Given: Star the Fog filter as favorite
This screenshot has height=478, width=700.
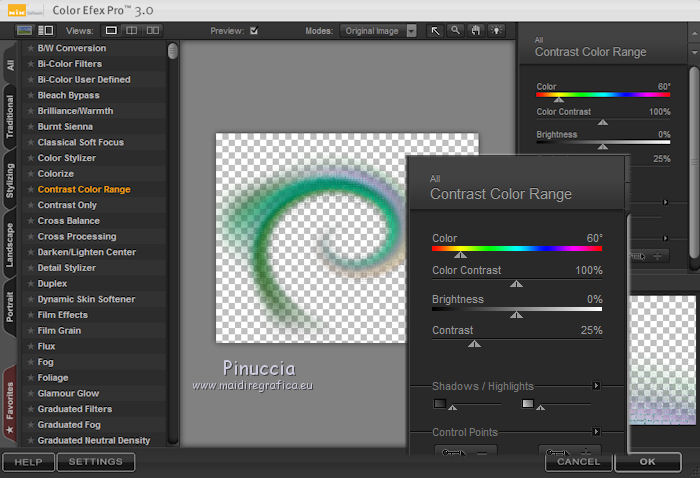Looking at the screenshot, I should (30, 362).
